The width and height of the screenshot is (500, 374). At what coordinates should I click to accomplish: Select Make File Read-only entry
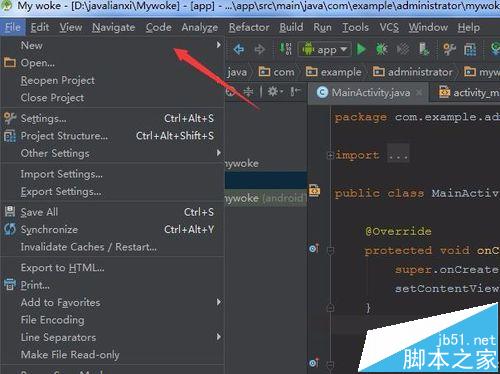click(x=112, y=355)
